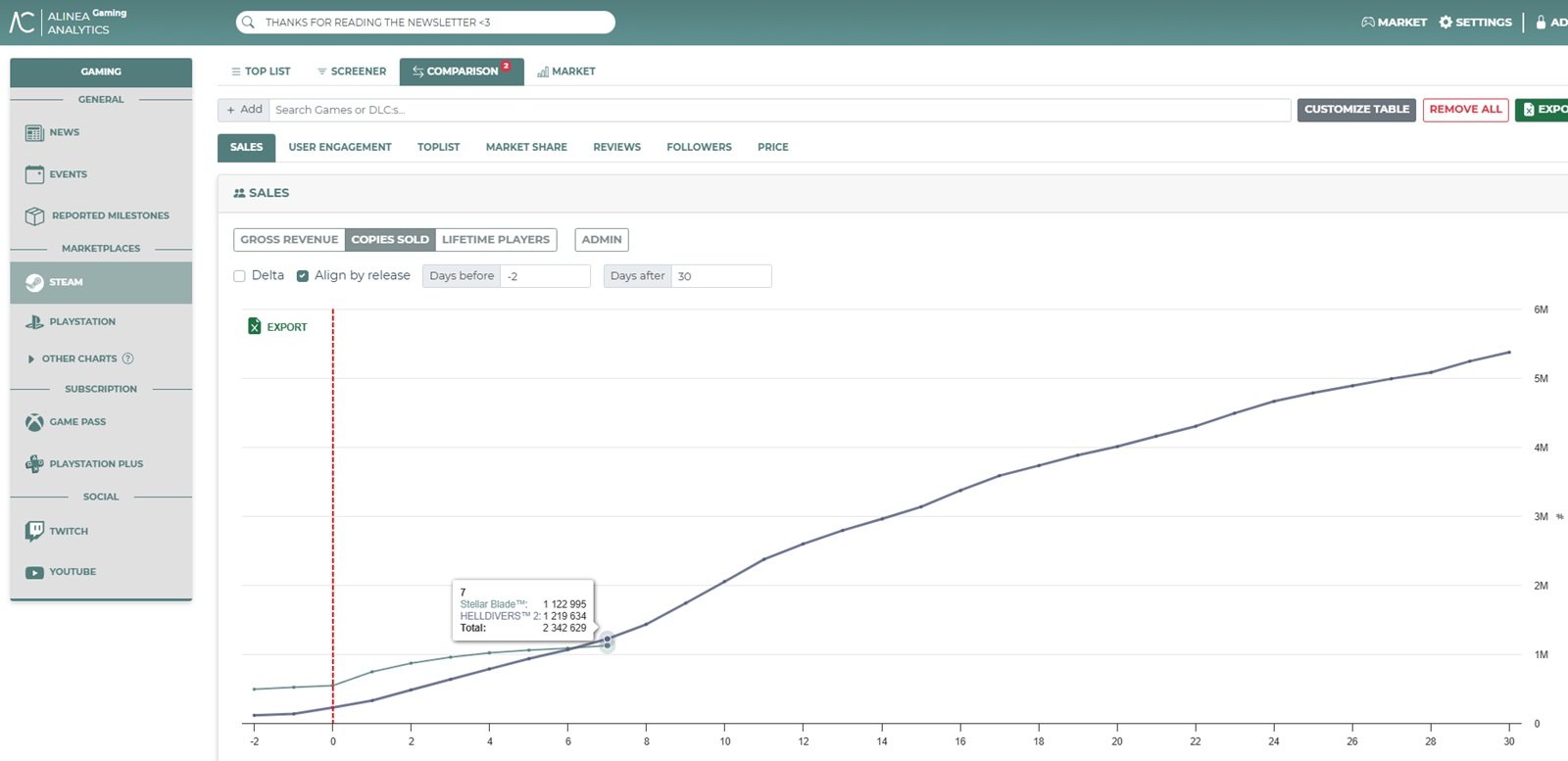The image size is (1568, 761).
Task: Open the Twitch social icon
Action: pos(34,531)
